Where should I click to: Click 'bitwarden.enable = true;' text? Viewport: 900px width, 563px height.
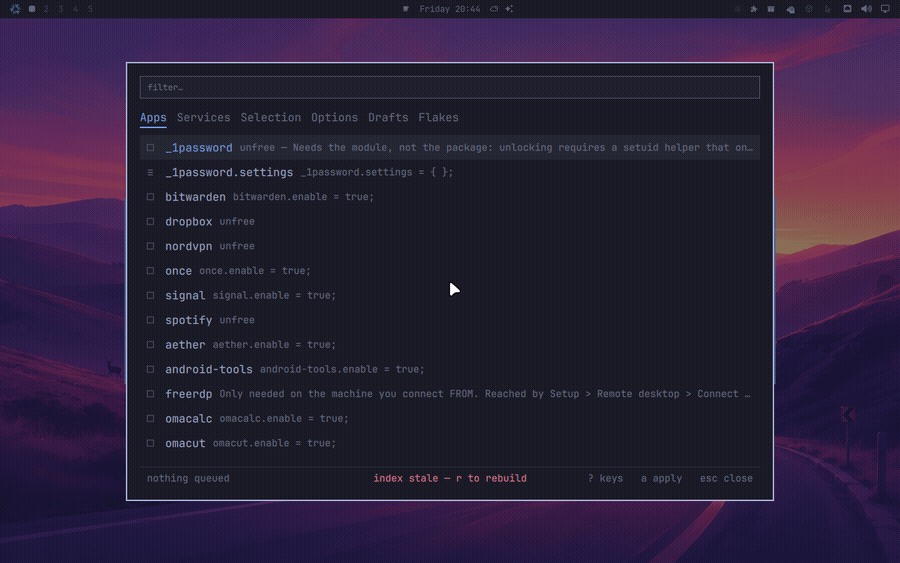click(x=303, y=197)
